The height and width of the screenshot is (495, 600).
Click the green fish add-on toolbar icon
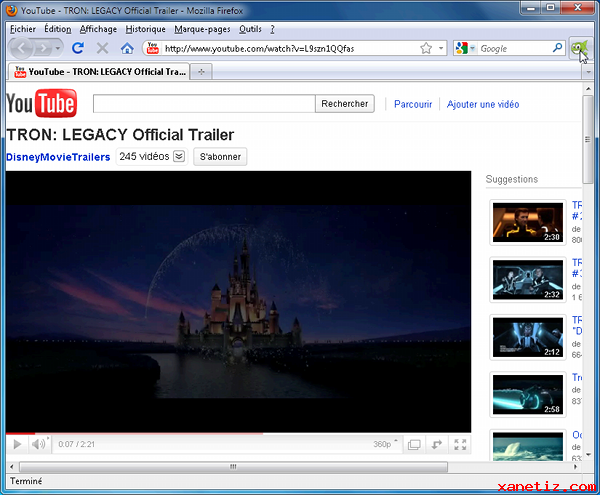click(x=579, y=48)
